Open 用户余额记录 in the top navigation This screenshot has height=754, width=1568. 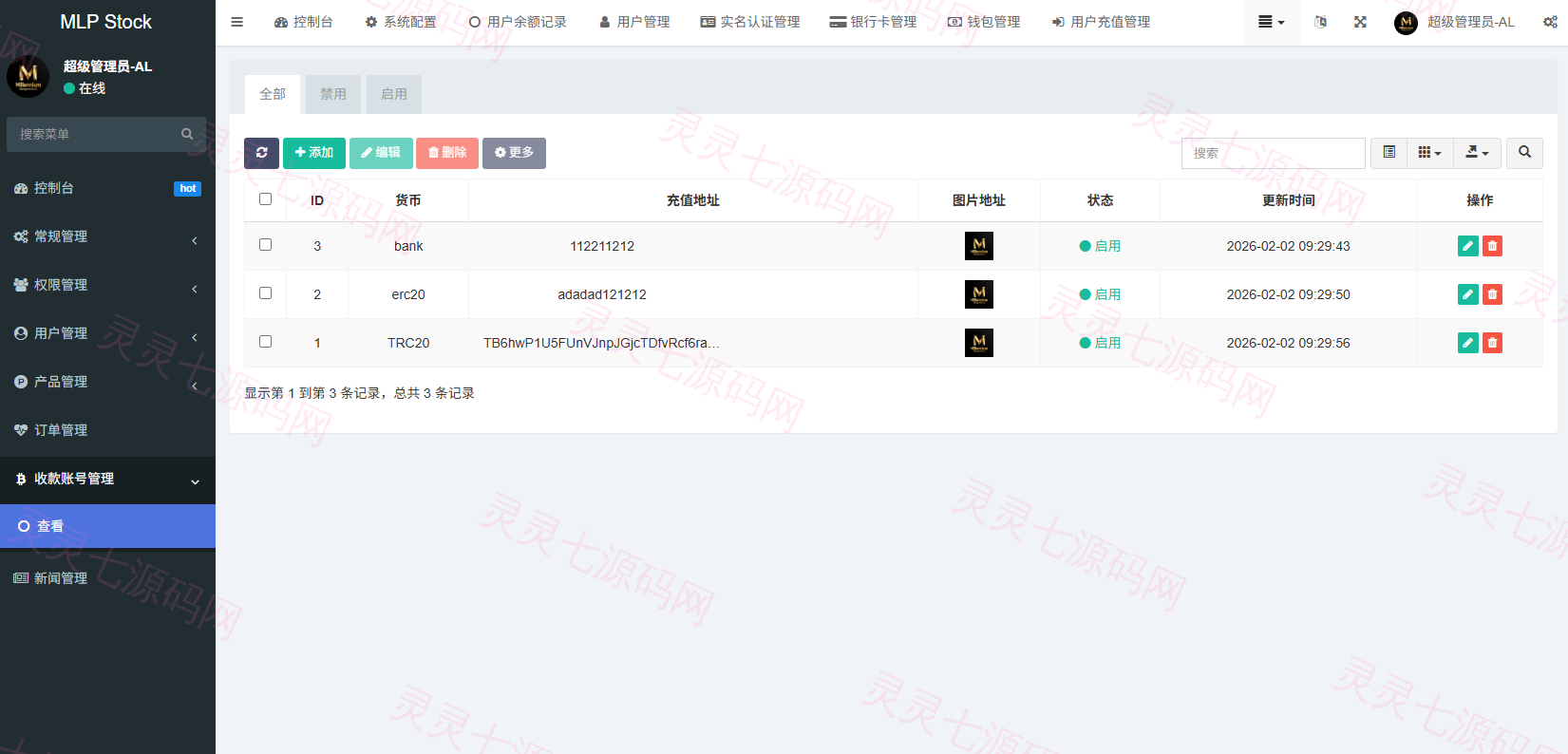point(518,22)
